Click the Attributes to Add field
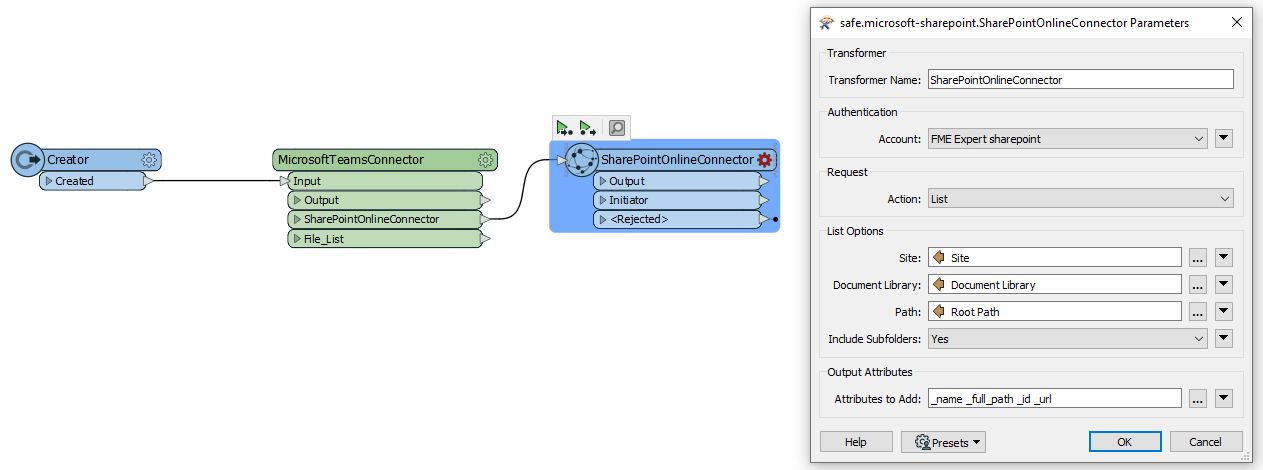Image resolution: width=1263 pixels, height=470 pixels. pos(1055,399)
